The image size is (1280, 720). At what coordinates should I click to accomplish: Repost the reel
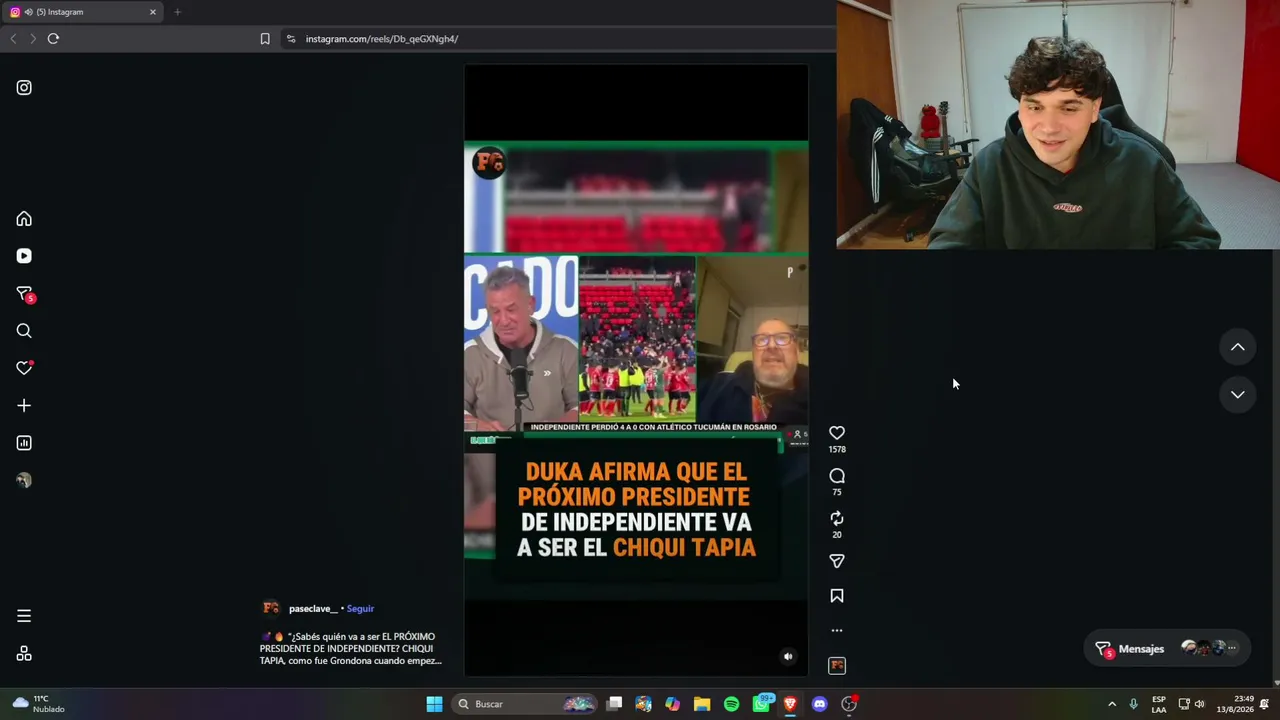837,519
